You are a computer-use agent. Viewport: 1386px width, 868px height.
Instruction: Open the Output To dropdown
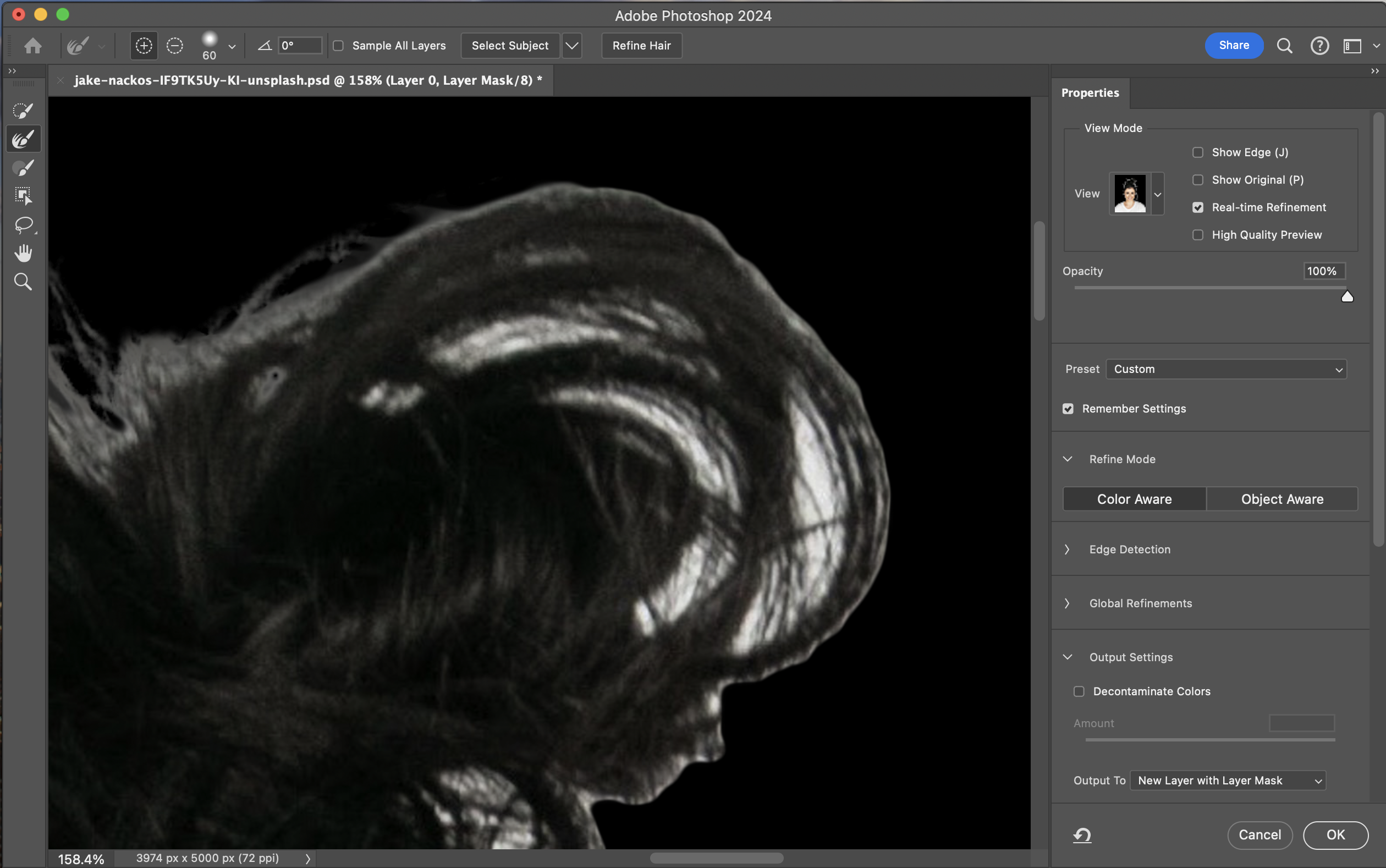click(x=1228, y=780)
